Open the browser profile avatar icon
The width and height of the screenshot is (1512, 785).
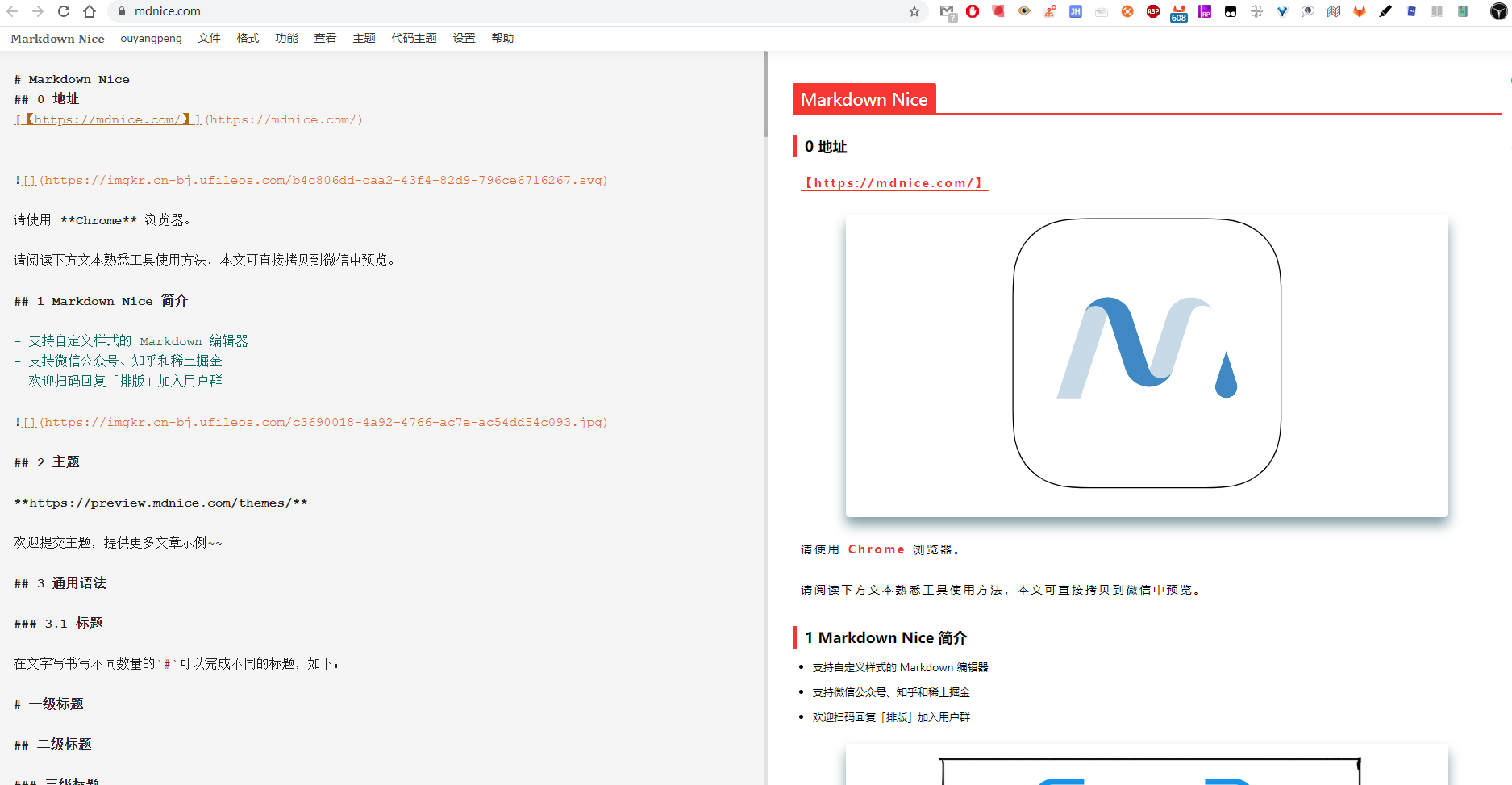coord(1498,11)
